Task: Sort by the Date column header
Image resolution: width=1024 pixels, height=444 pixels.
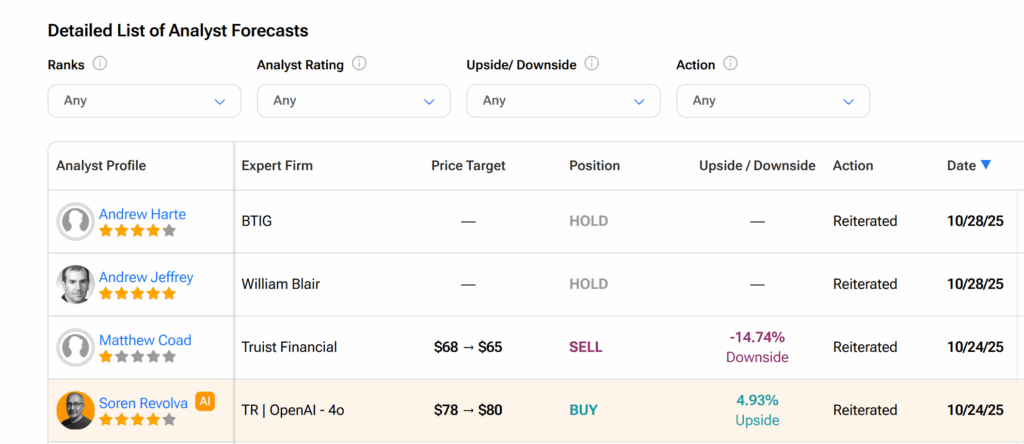Action: point(961,165)
